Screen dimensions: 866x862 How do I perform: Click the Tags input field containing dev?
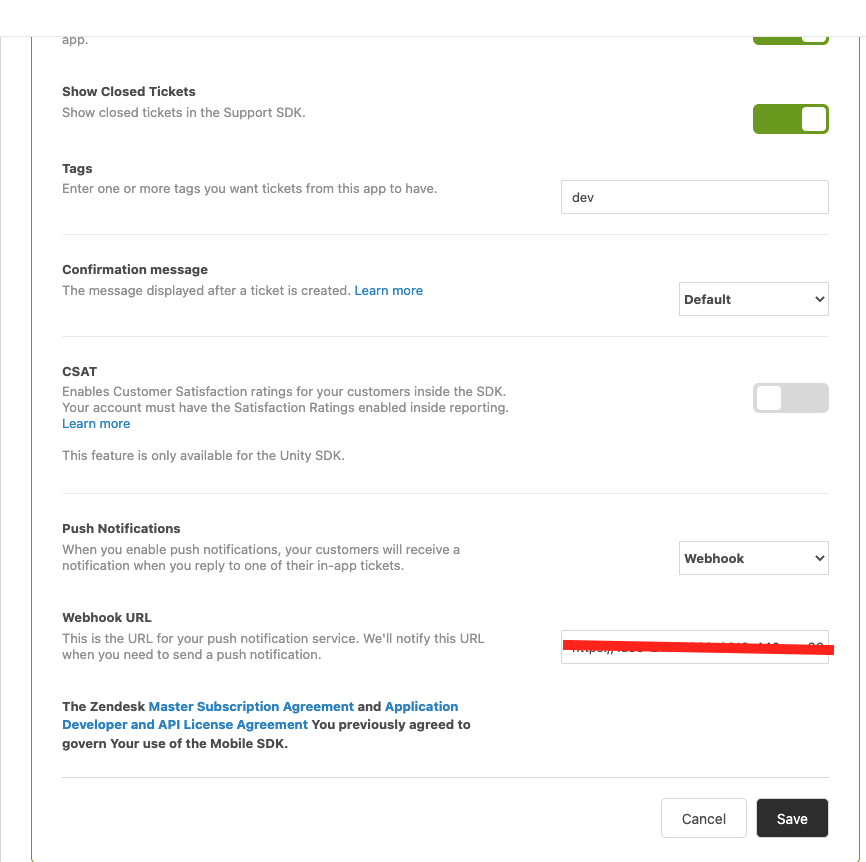[694, 197]
